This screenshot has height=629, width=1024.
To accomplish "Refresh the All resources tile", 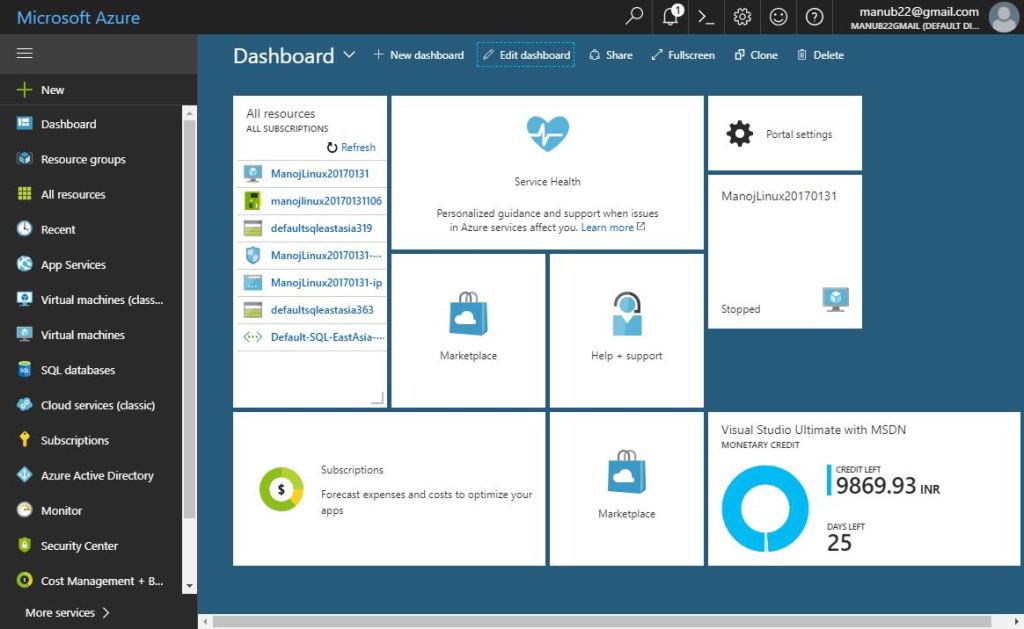I will [350, 146].
